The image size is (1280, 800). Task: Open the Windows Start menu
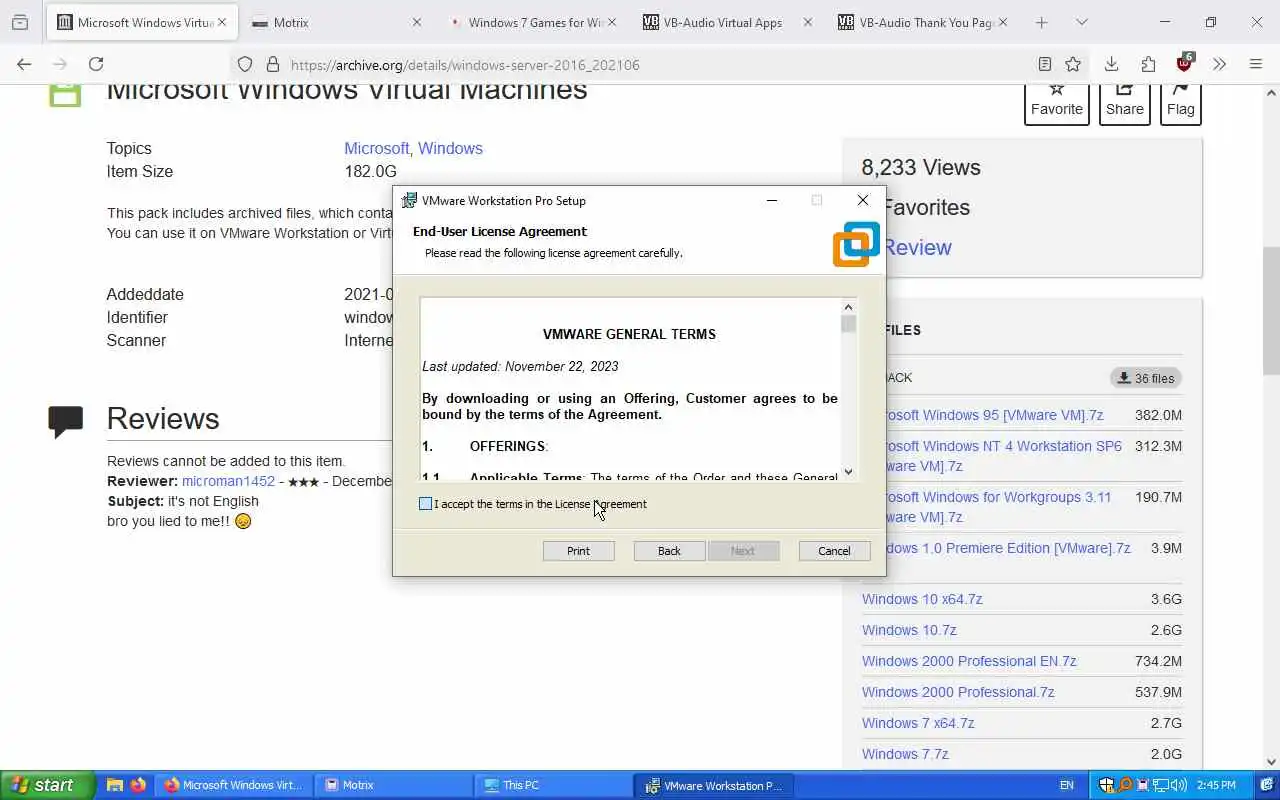click(x=47, y=785)
